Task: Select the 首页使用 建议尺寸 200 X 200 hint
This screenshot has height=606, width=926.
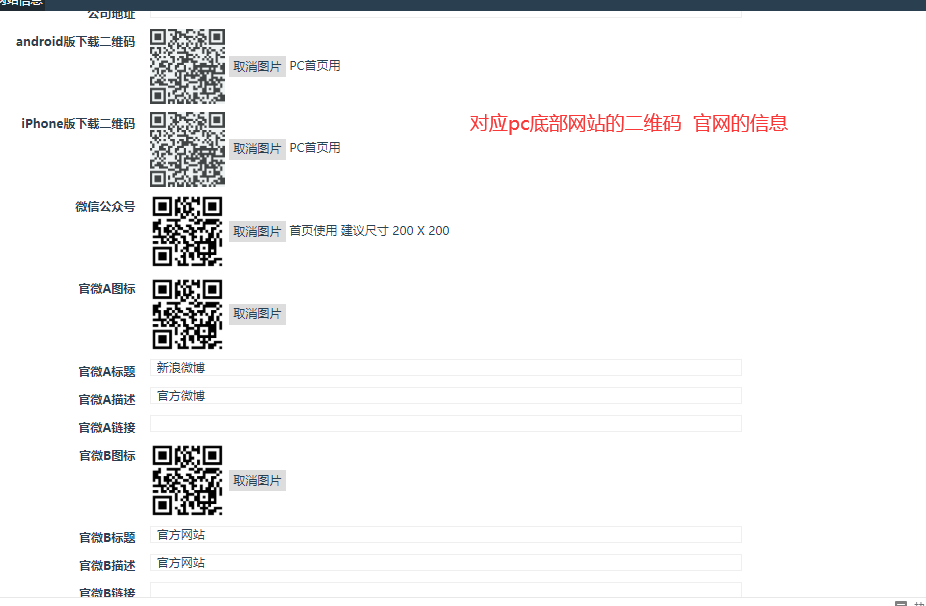Action: [369, 230]
